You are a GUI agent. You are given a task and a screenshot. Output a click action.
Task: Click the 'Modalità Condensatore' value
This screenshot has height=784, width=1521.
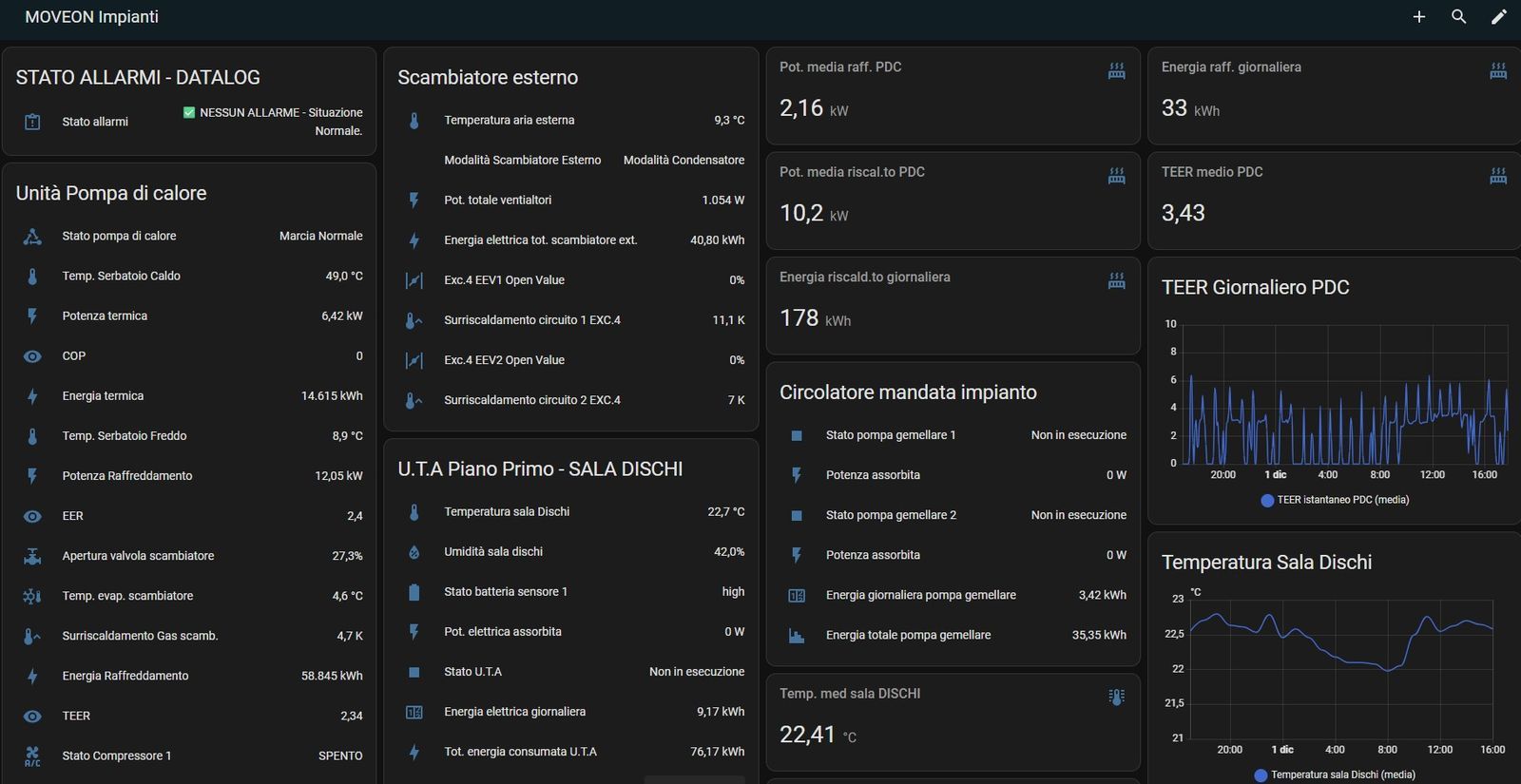point(684,160)
